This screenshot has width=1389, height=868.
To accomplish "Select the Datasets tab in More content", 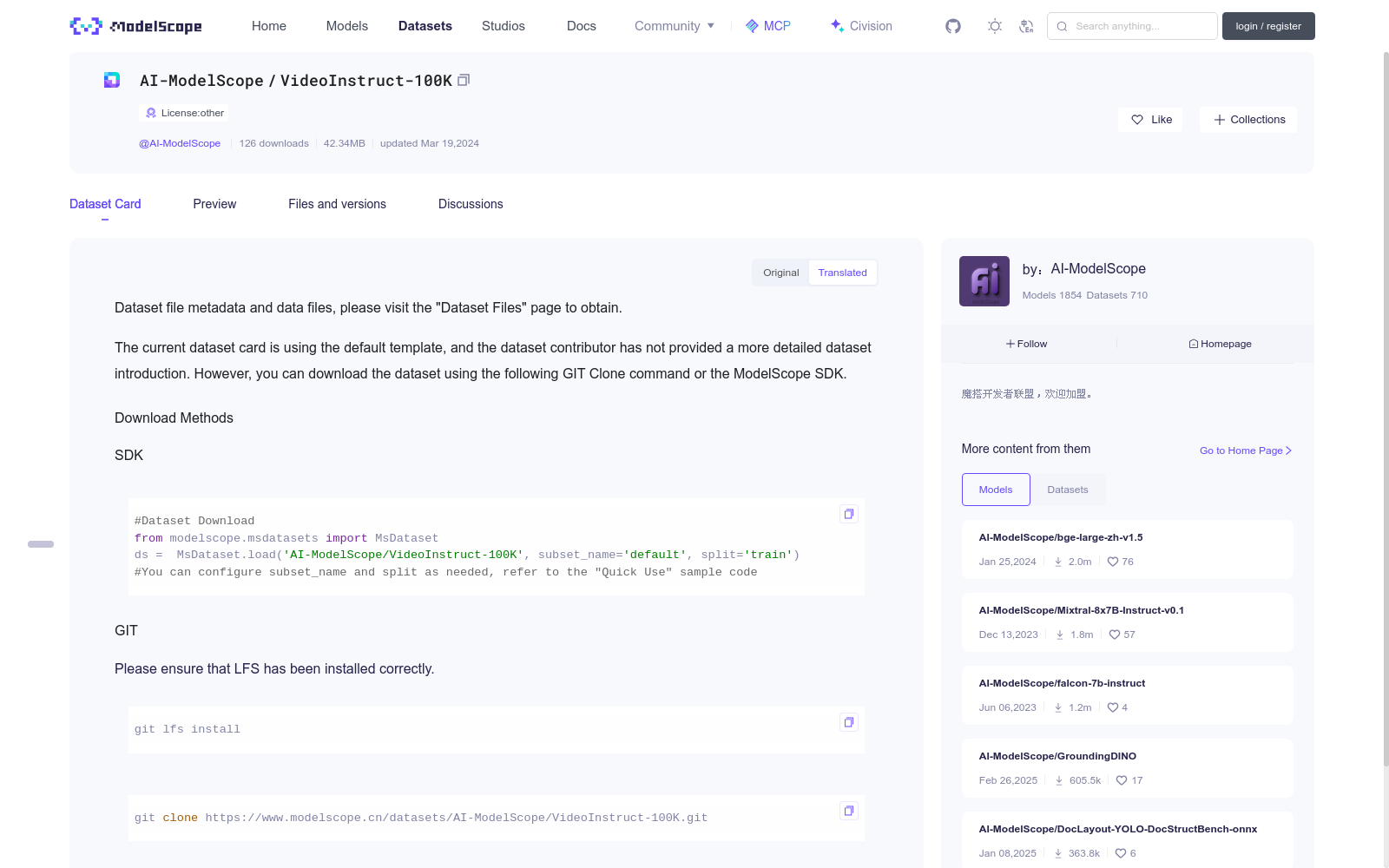I will pos(1068,490).
